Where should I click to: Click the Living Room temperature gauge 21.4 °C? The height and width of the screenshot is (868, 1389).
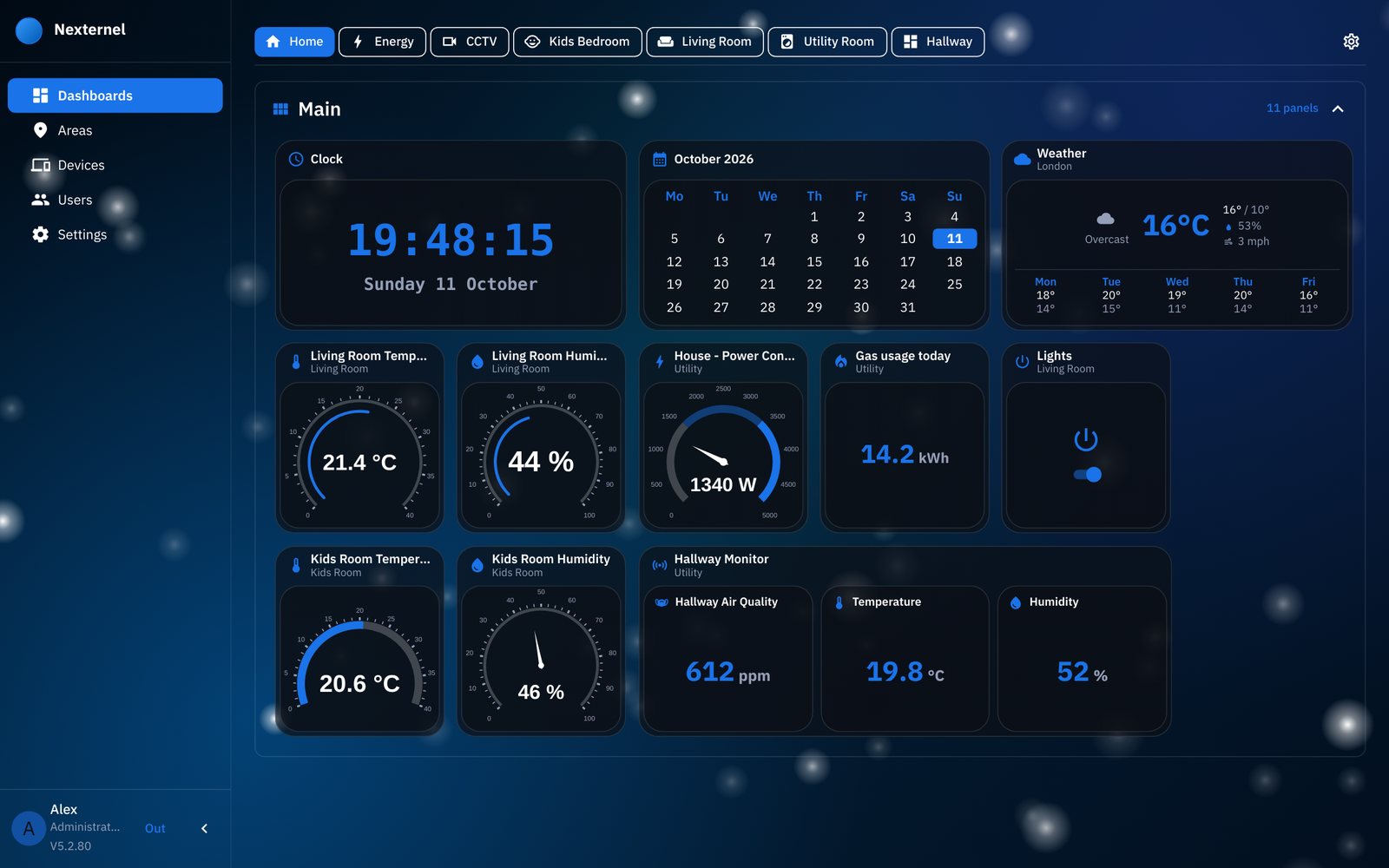click(359, 457)
